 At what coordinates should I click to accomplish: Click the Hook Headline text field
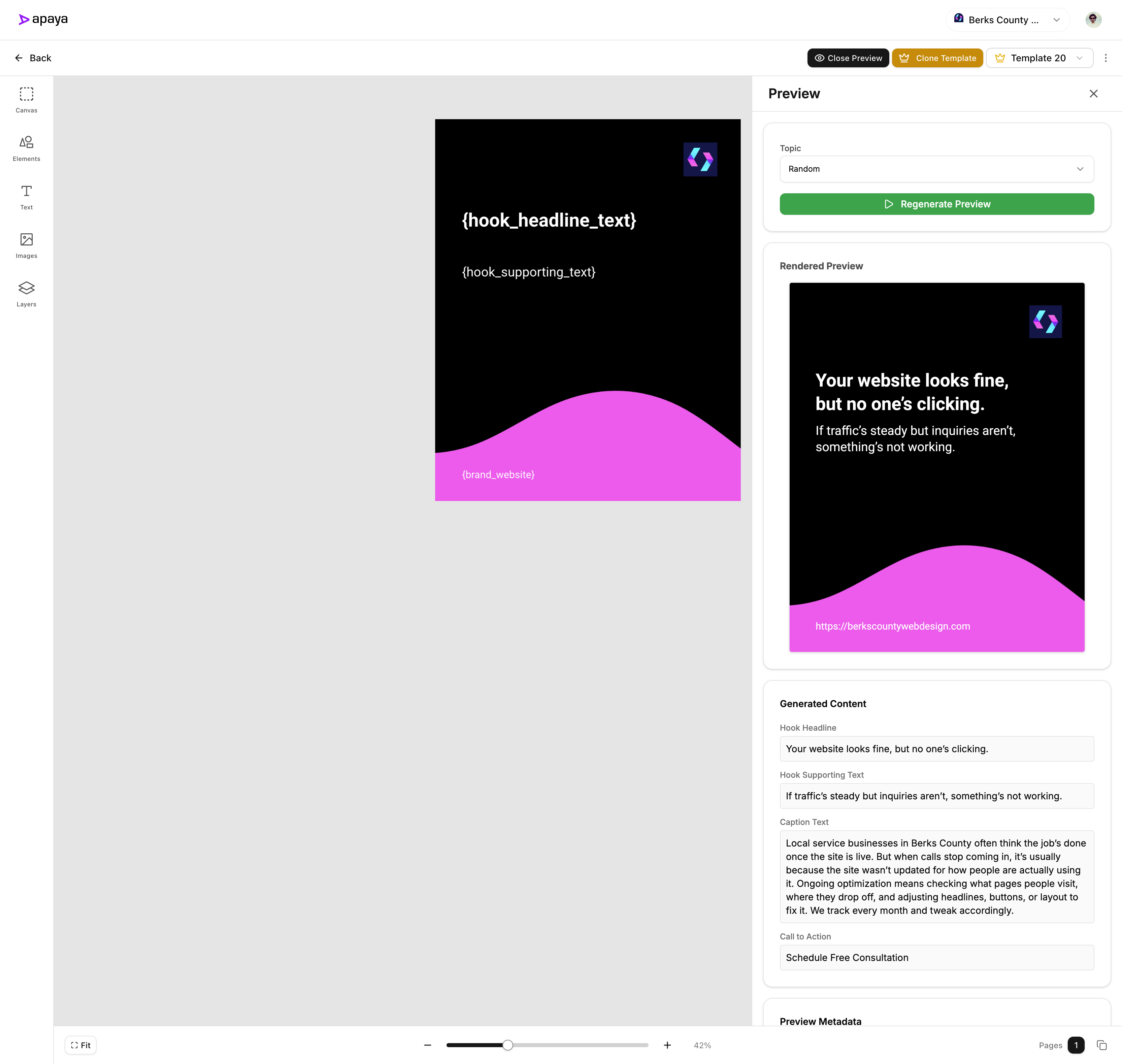coord(936,749)
